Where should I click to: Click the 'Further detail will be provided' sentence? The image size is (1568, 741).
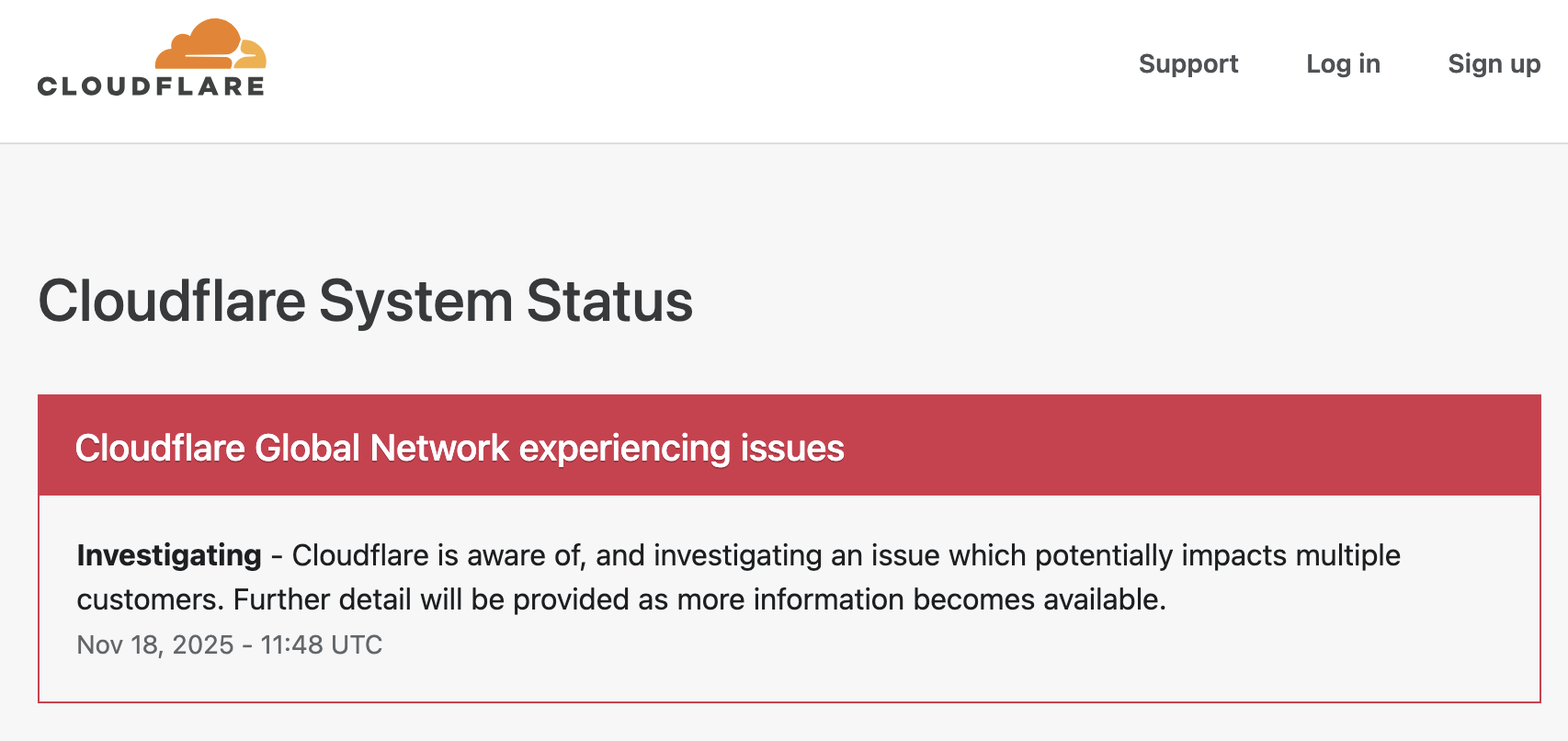699,599
